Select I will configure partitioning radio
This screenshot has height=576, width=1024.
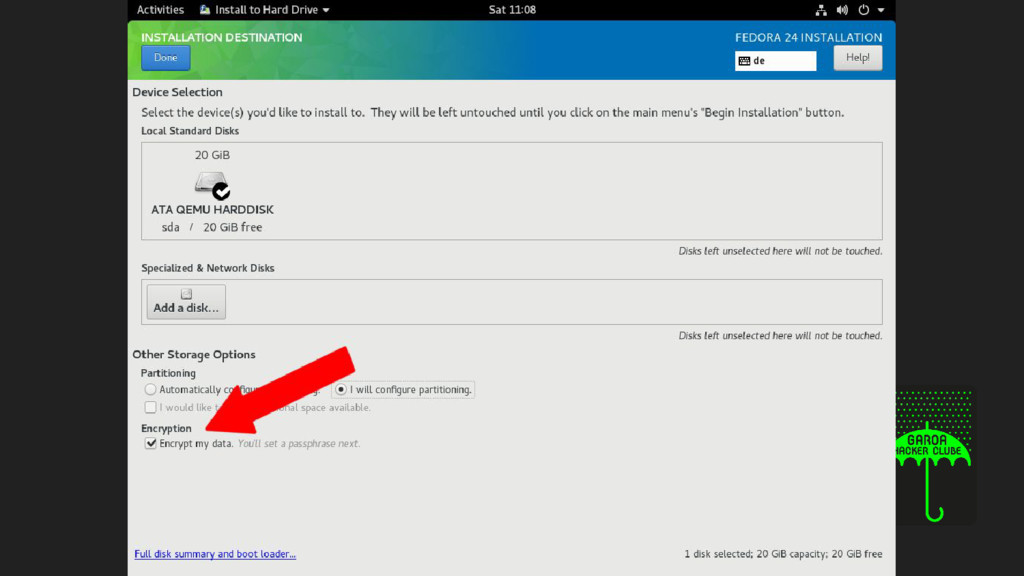(341, 389)
